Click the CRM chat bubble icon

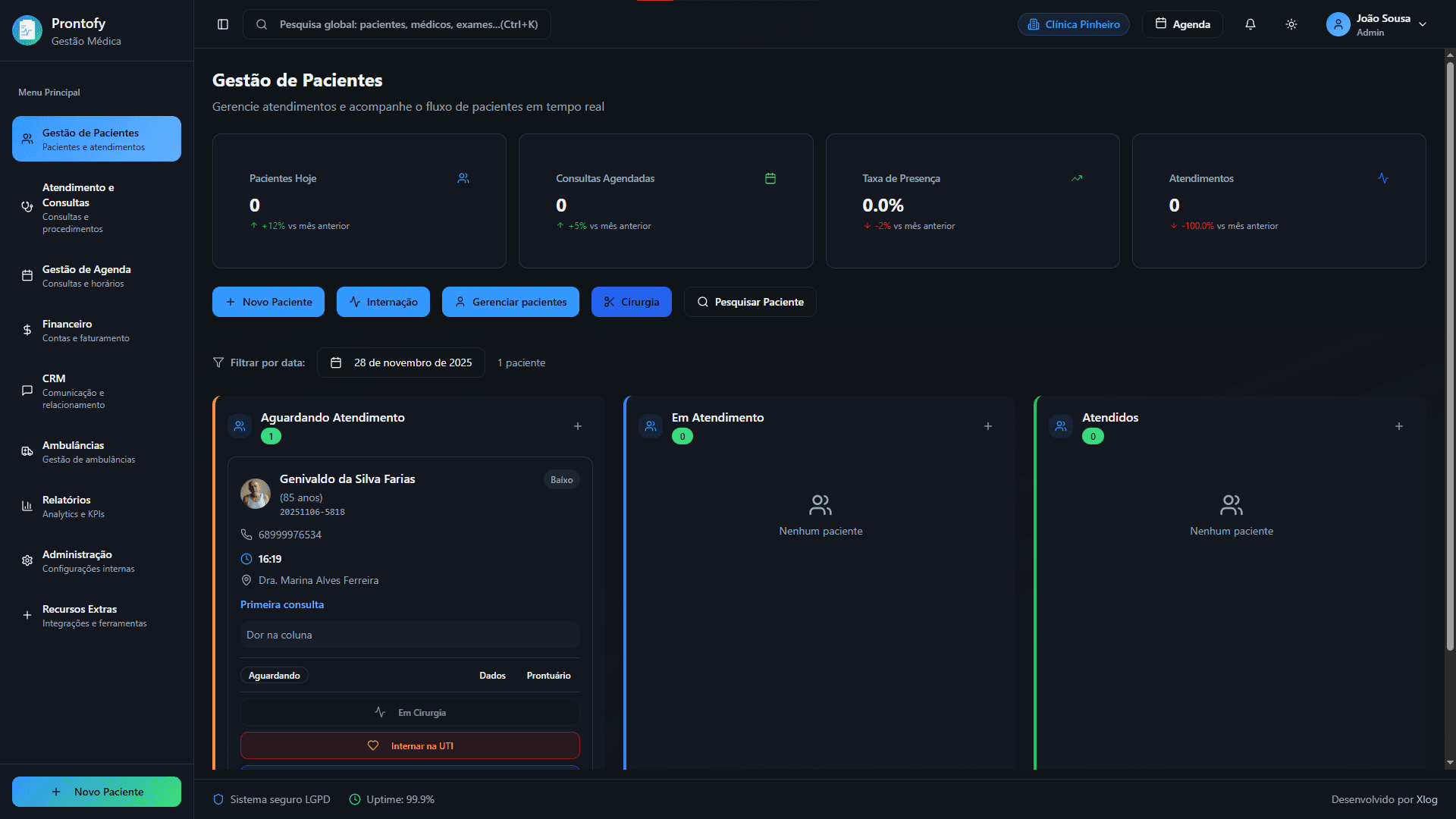[27, 391]
